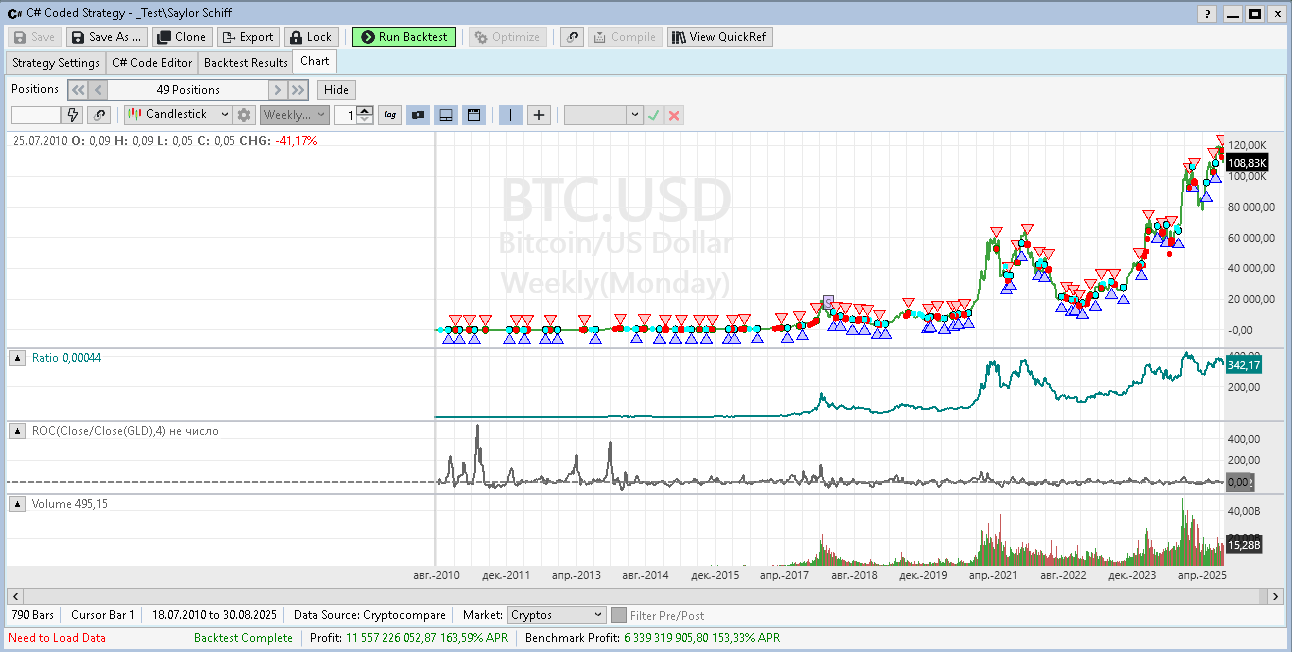Image resolution: width=1292 pixels, height=652 pixels.
Task: Jump to the last position arrow
Action: [x=297, y=90]
